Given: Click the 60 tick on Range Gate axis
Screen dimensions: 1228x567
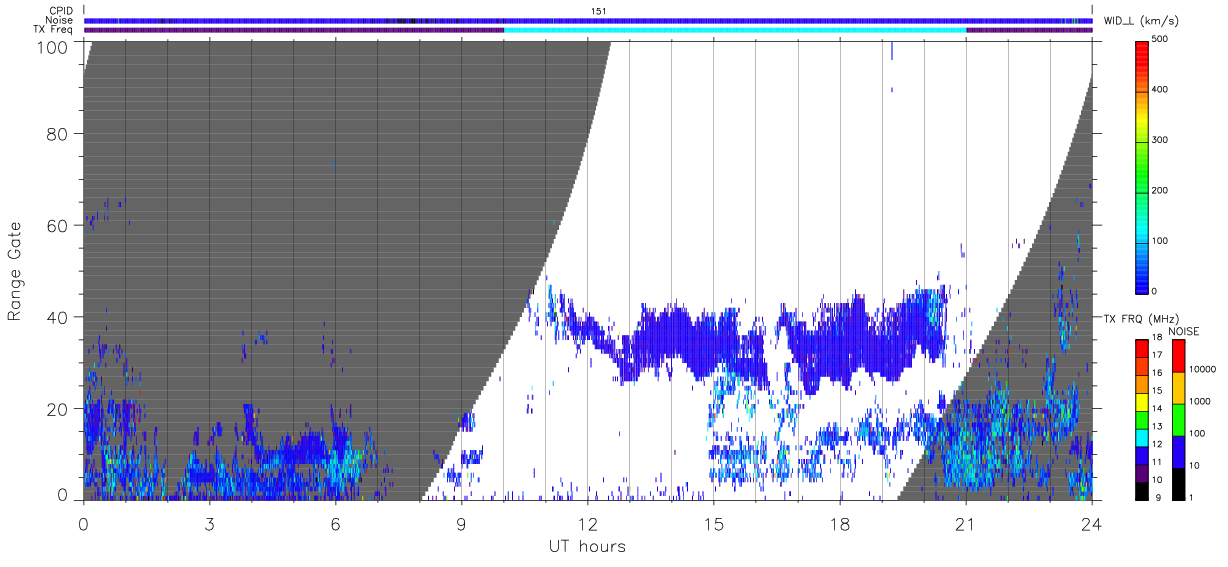Looking at the screenshot, I should (x=57, y=225).
